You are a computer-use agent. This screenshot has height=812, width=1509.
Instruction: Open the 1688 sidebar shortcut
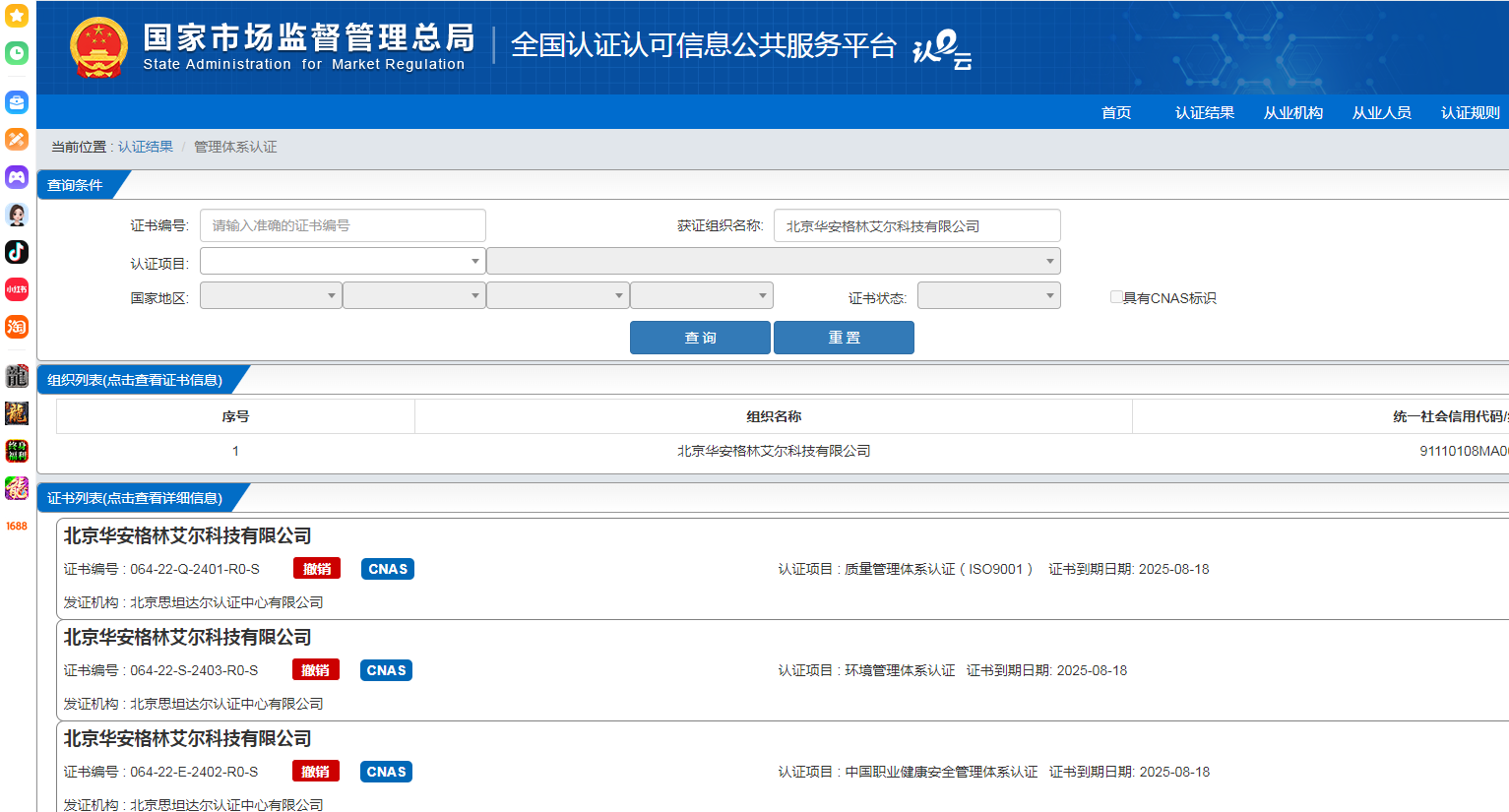point(17,527)
